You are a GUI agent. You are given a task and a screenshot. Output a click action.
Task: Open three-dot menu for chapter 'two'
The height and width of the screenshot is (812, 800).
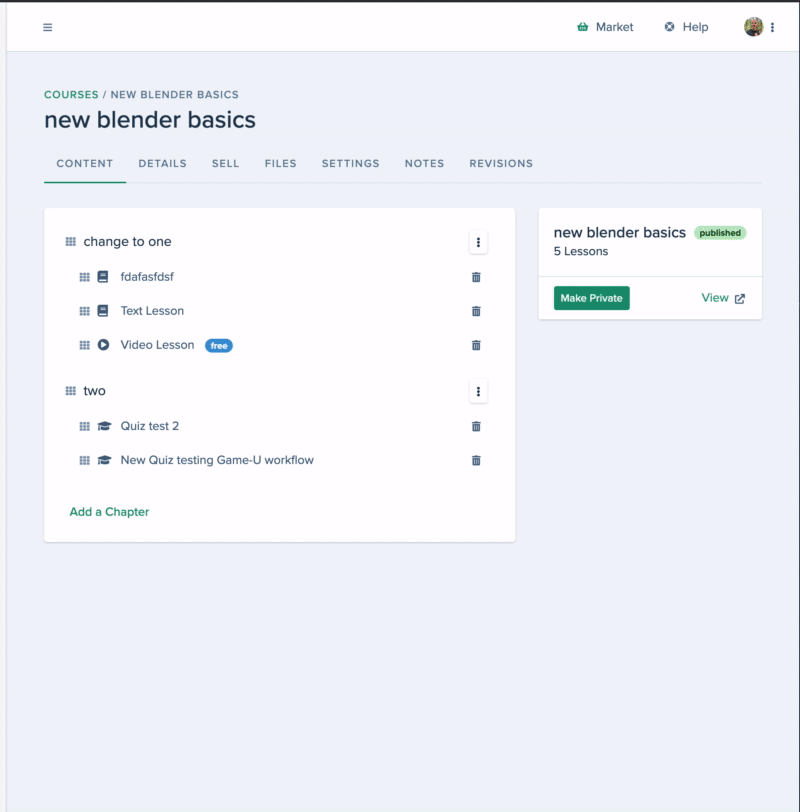point(478,392)
